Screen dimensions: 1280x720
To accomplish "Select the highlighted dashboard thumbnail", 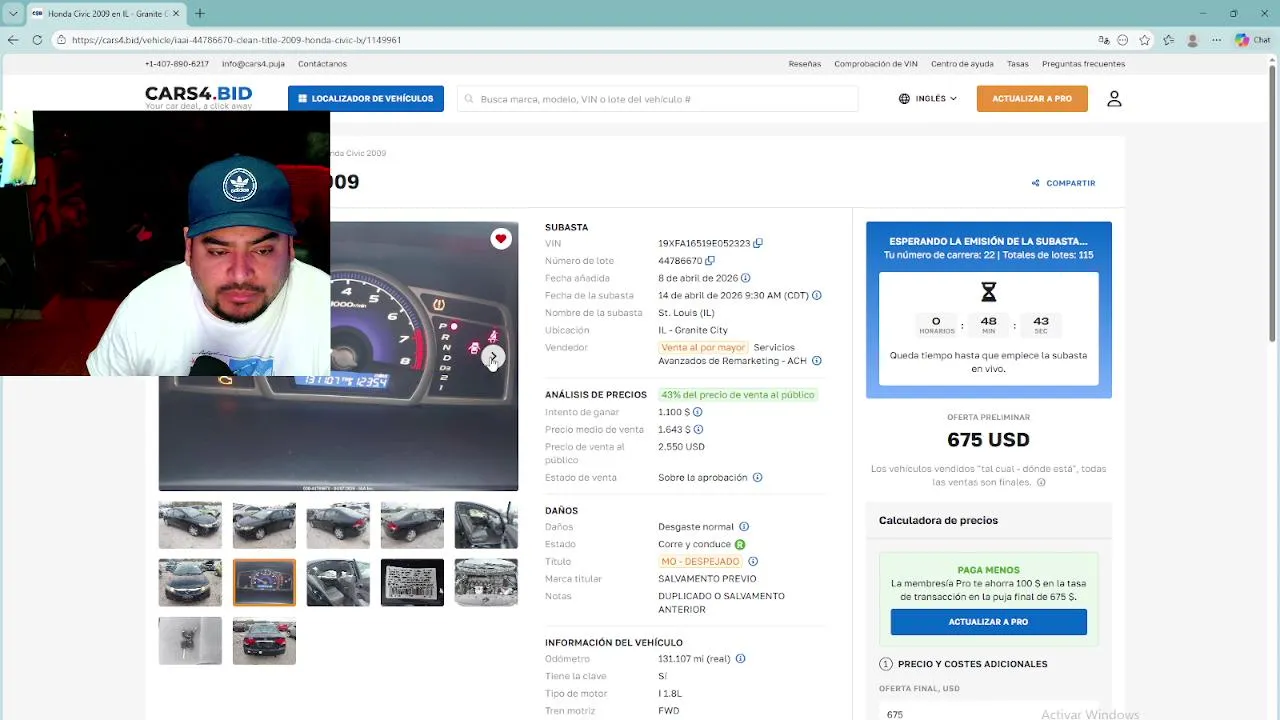I will point(264,583).
